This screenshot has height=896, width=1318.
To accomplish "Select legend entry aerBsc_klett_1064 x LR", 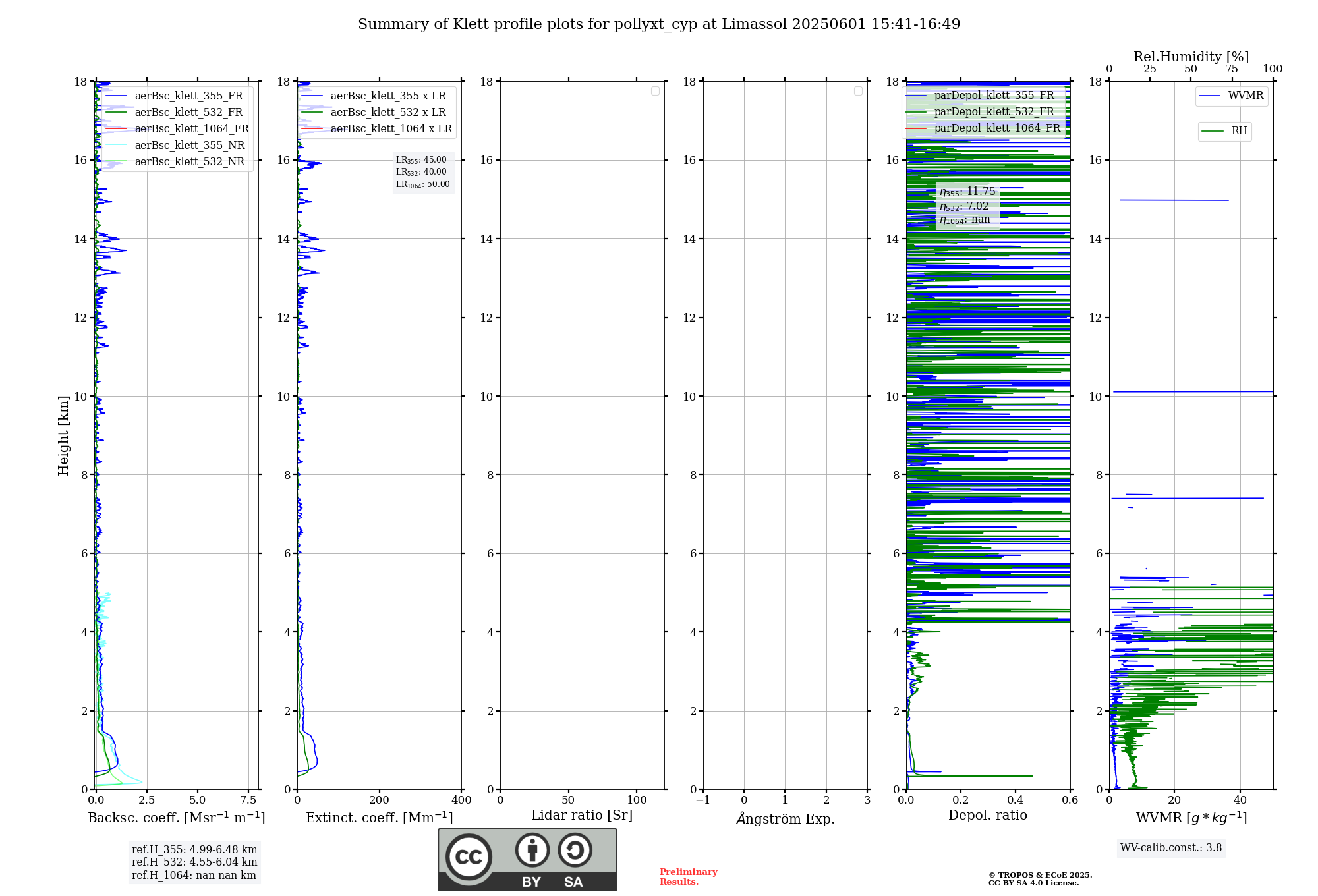I will click(x=378, y=128).
